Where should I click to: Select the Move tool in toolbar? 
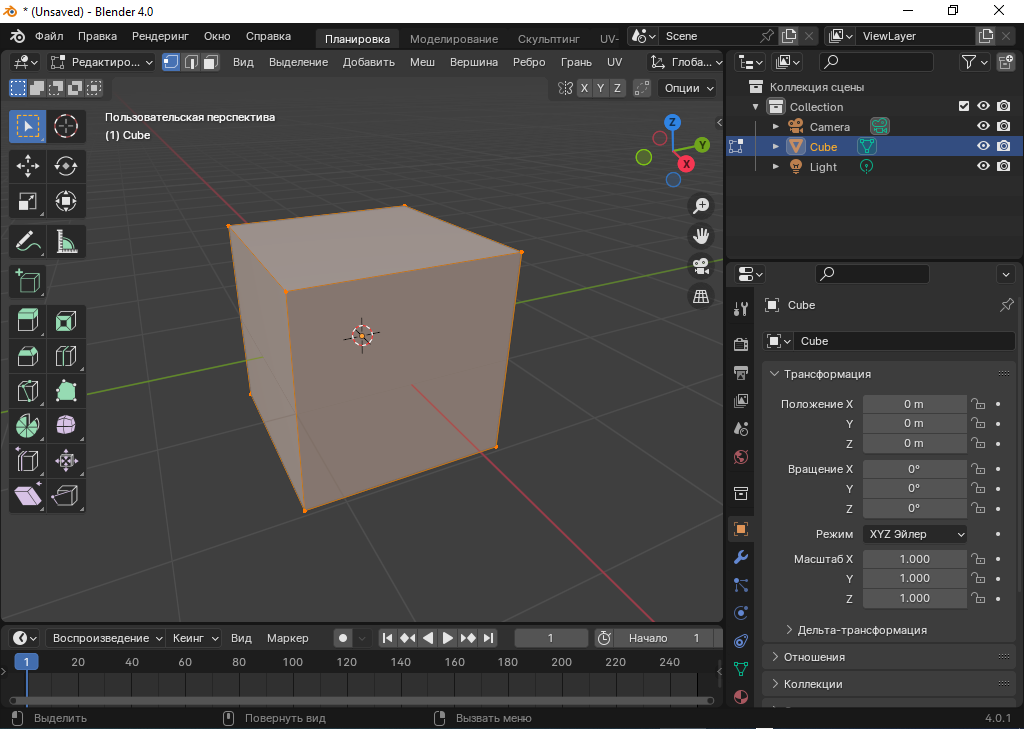[28, 166]
